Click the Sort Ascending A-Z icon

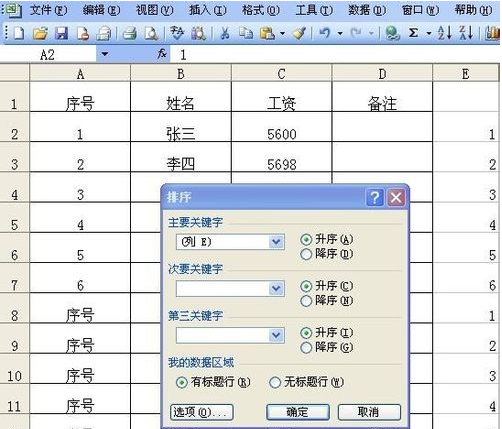coord(445,33)
